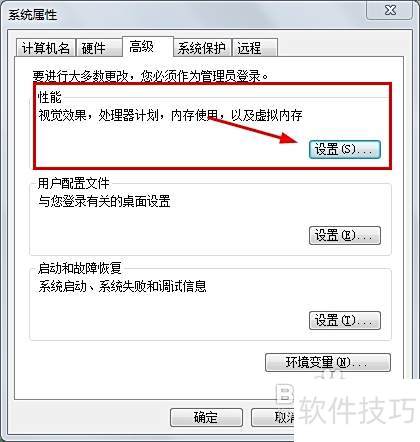
Task: Click the administrator login notice text
Action: [151, 76]
